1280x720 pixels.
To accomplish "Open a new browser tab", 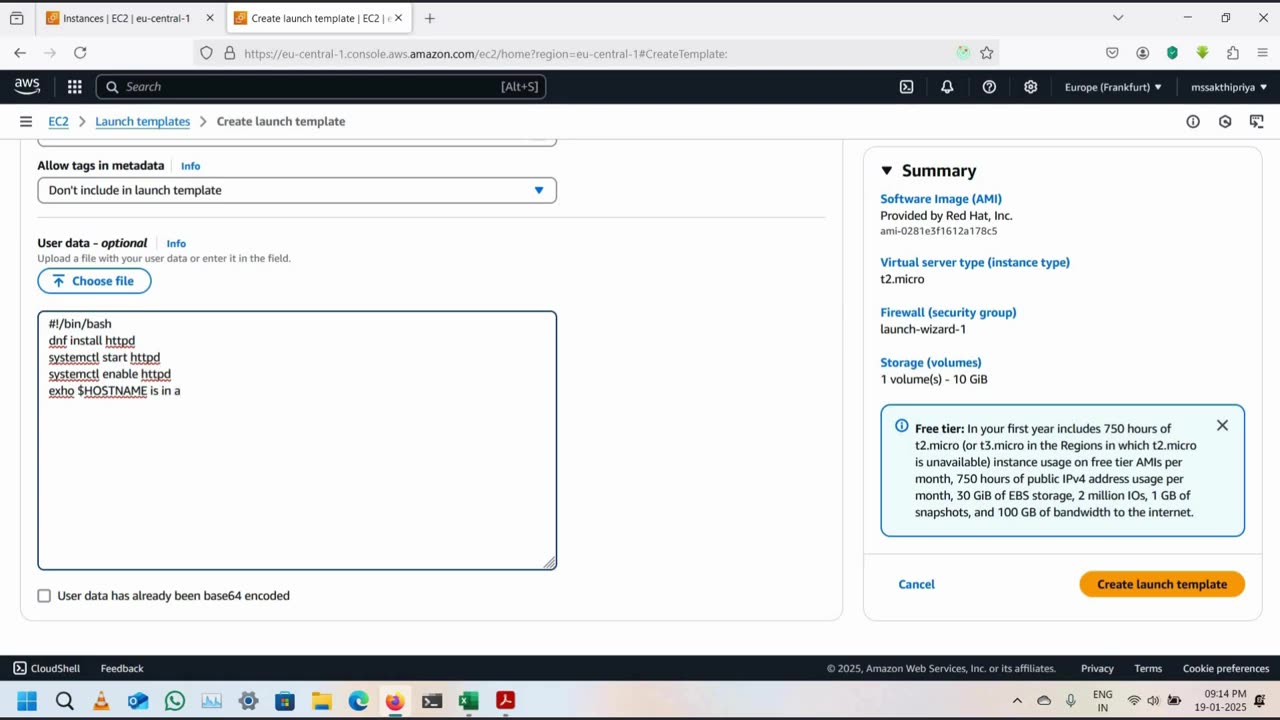I will point(429,18).
